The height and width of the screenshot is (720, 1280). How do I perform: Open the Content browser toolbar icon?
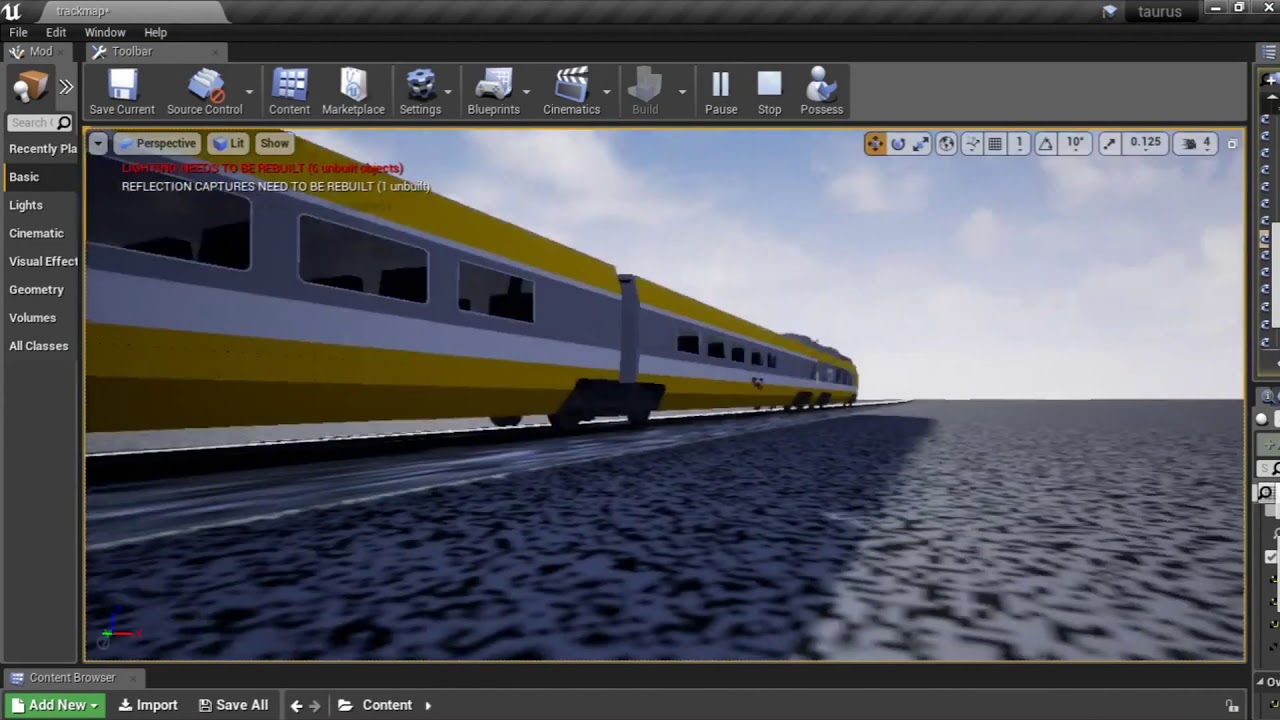click(x=289, y=92)
